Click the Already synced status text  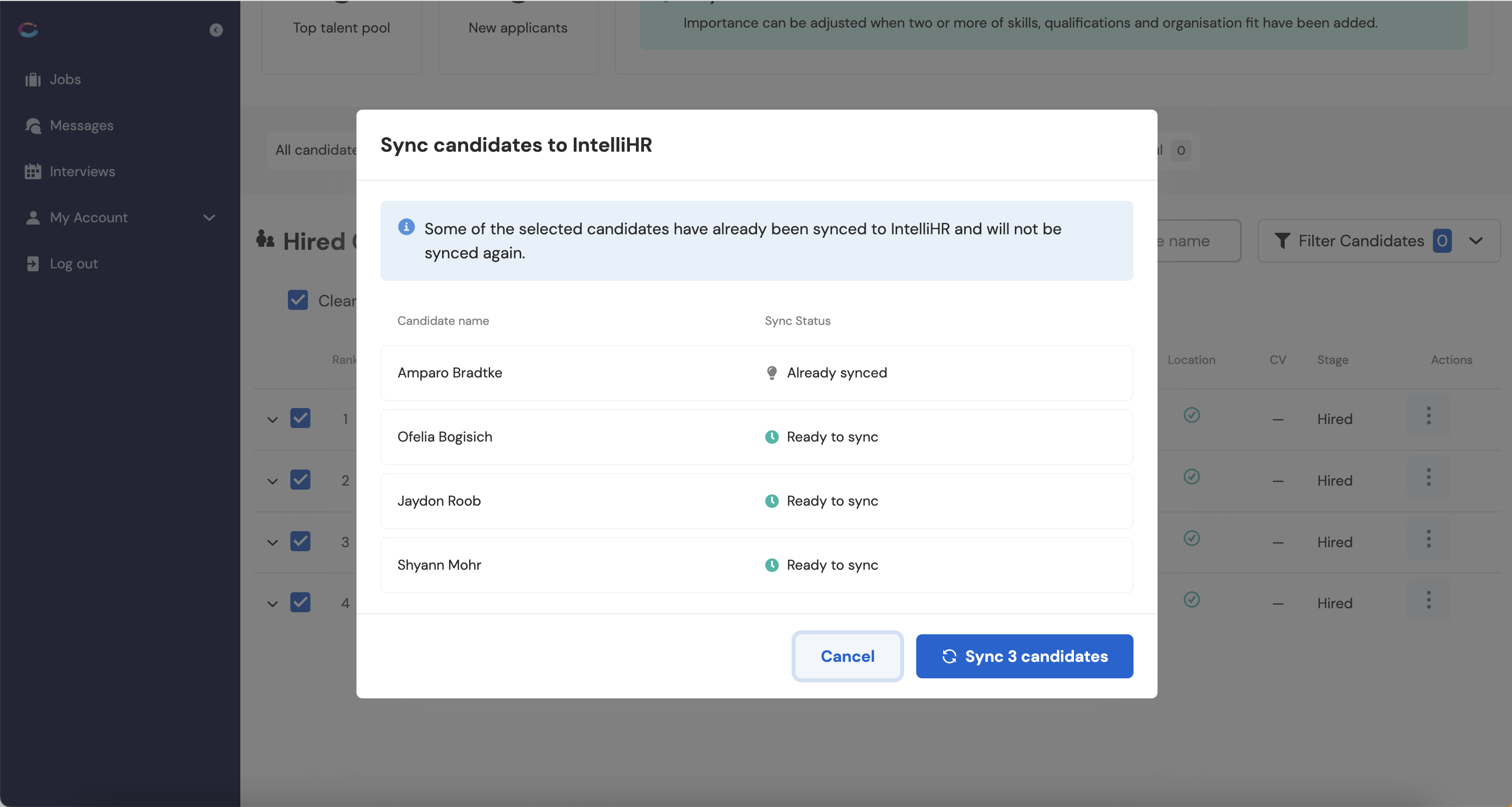click(837, 372)
